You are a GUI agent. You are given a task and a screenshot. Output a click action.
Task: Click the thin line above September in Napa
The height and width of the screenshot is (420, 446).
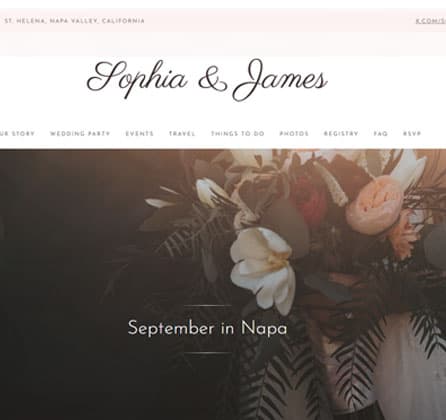[207, 305]
